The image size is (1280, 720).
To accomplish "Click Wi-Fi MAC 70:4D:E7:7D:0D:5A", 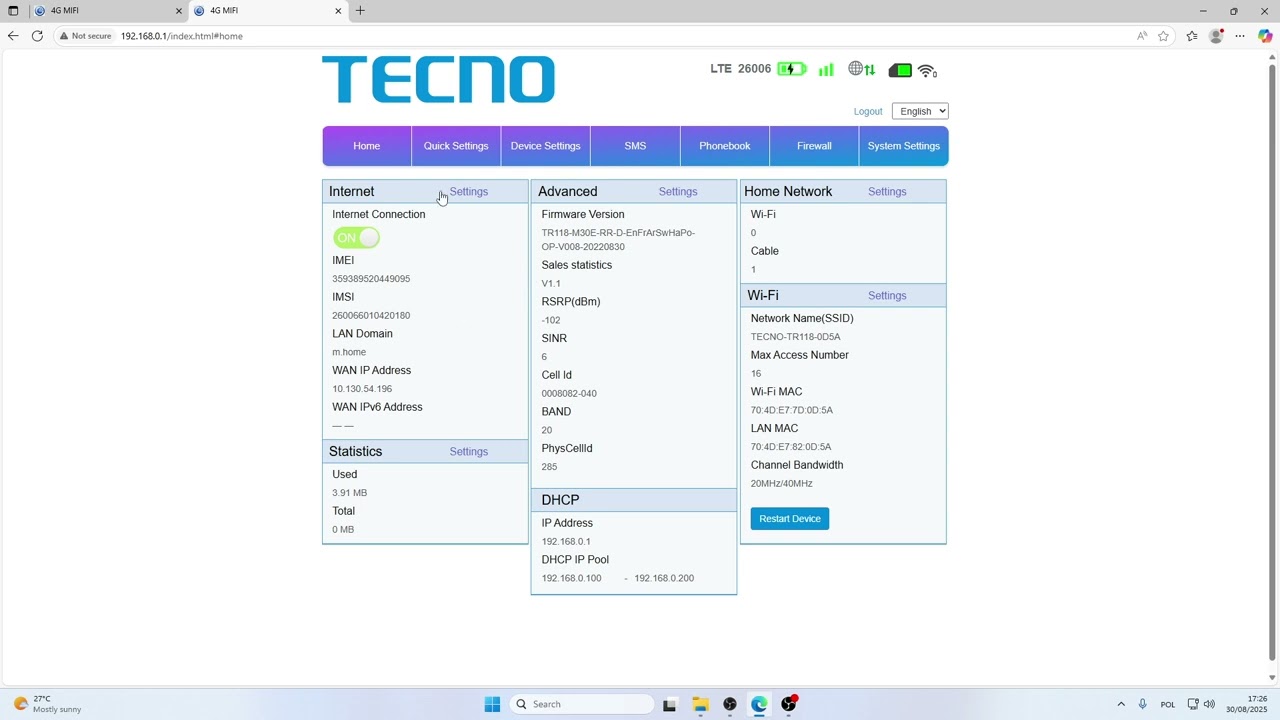I will (792, 410).
